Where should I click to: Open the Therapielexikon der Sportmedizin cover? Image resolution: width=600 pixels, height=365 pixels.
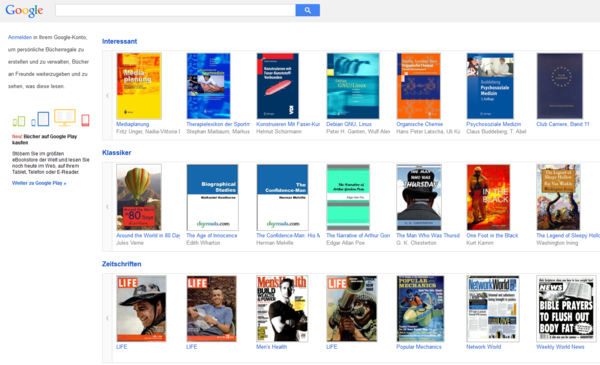point(209,86)
